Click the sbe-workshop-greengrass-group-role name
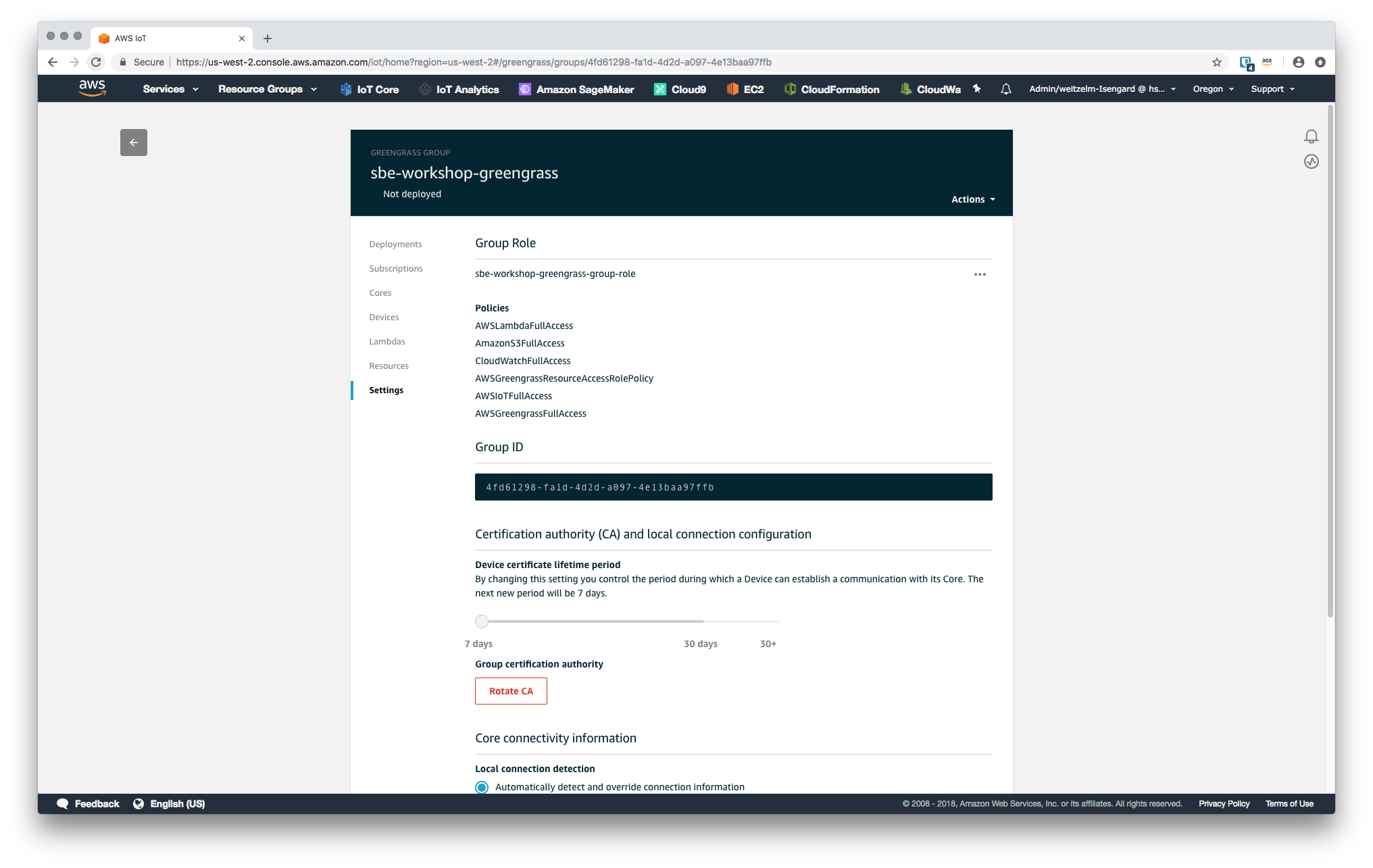The width and height of the screenshot is (1373, 868). point(555,274)
